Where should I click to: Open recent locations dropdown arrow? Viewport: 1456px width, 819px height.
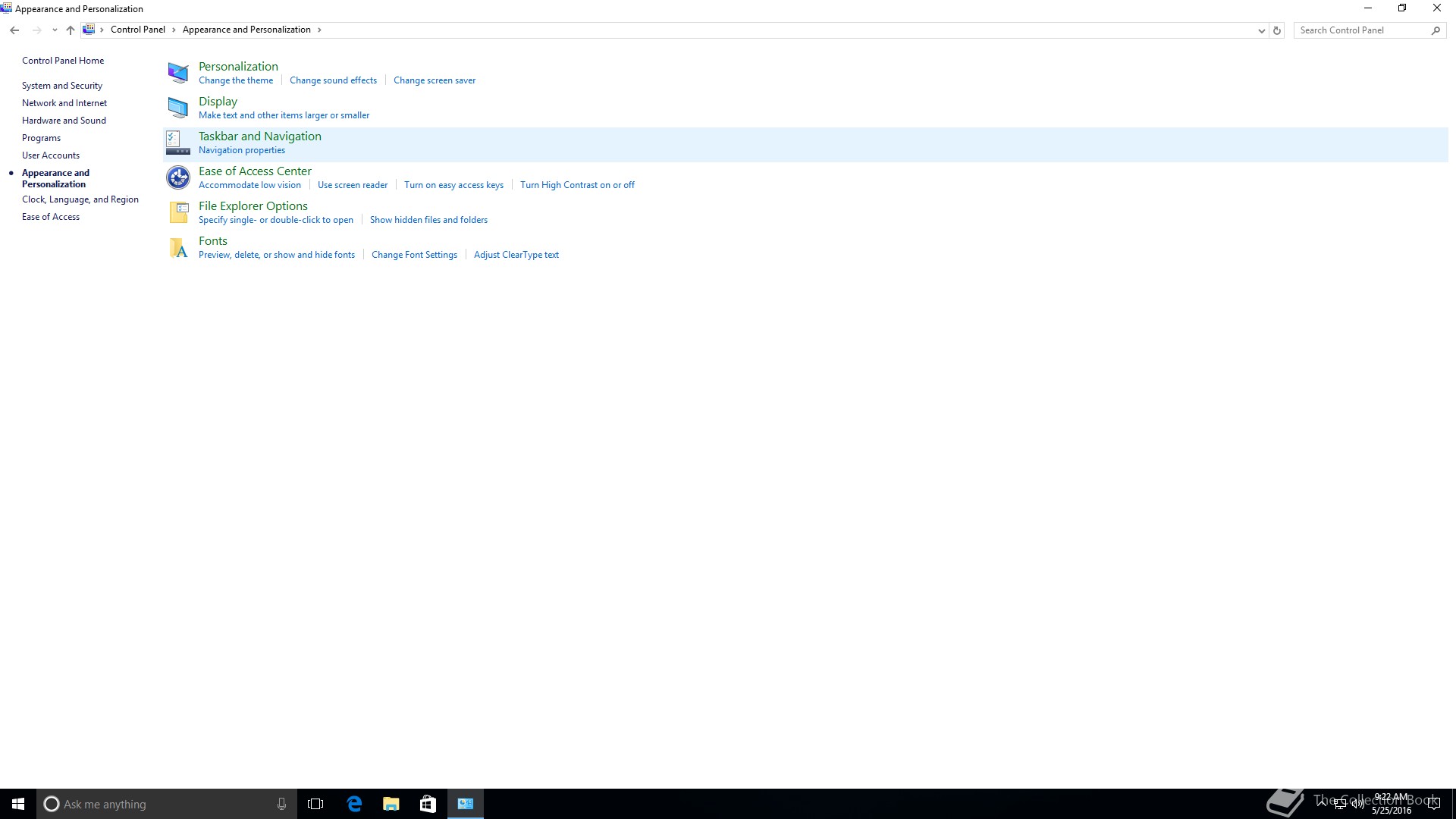click(55, 30)
